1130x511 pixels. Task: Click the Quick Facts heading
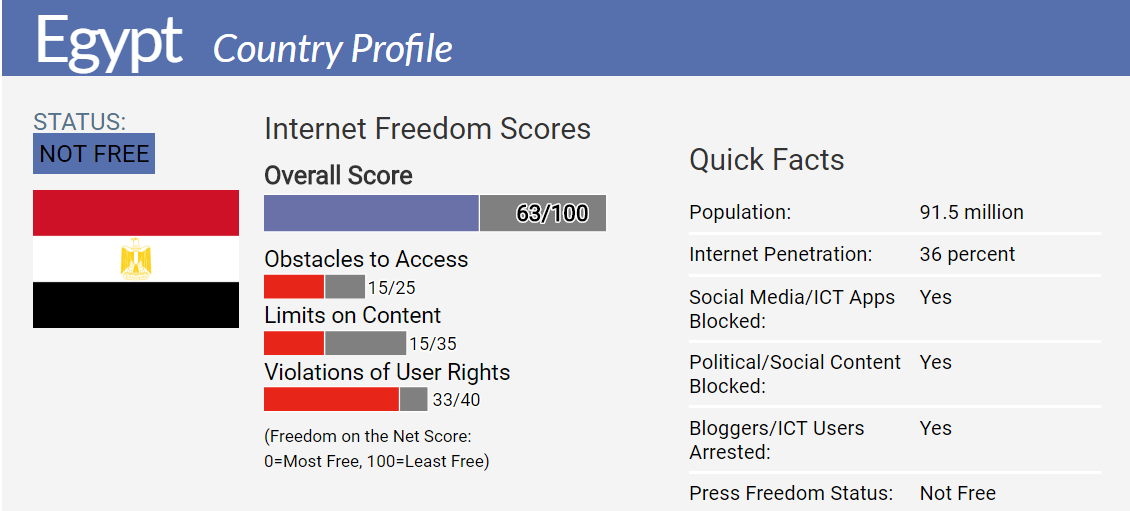click(767, 159)
